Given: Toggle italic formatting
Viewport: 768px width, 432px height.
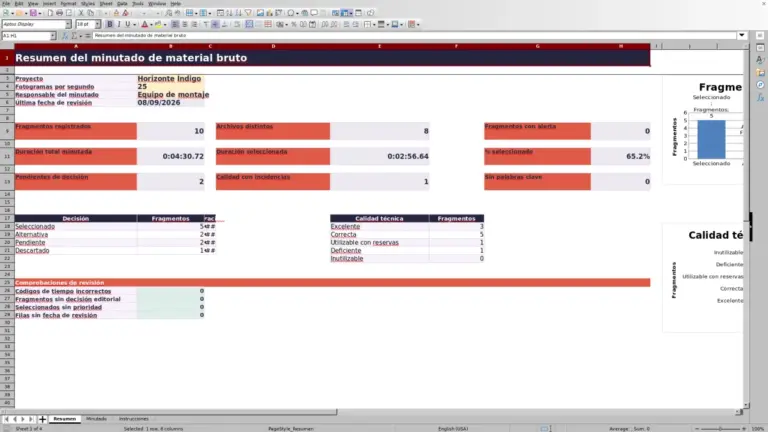Looking at the screenshot, I should [119, 24].
